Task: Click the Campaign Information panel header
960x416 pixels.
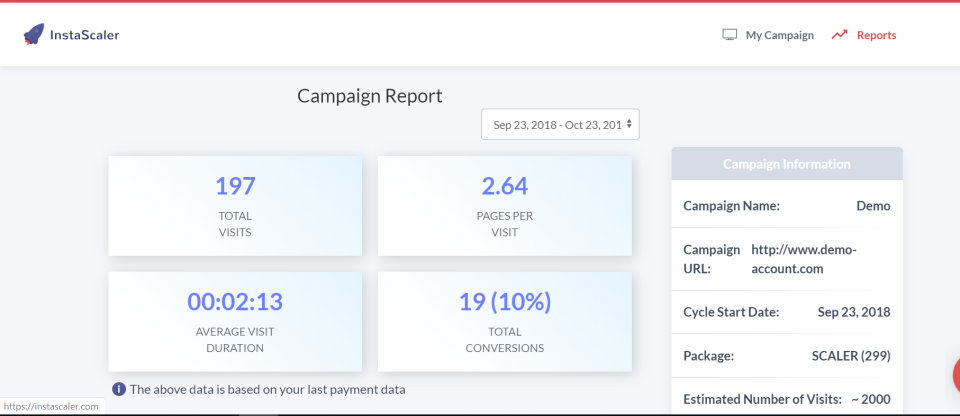Action: click(787, 164)
